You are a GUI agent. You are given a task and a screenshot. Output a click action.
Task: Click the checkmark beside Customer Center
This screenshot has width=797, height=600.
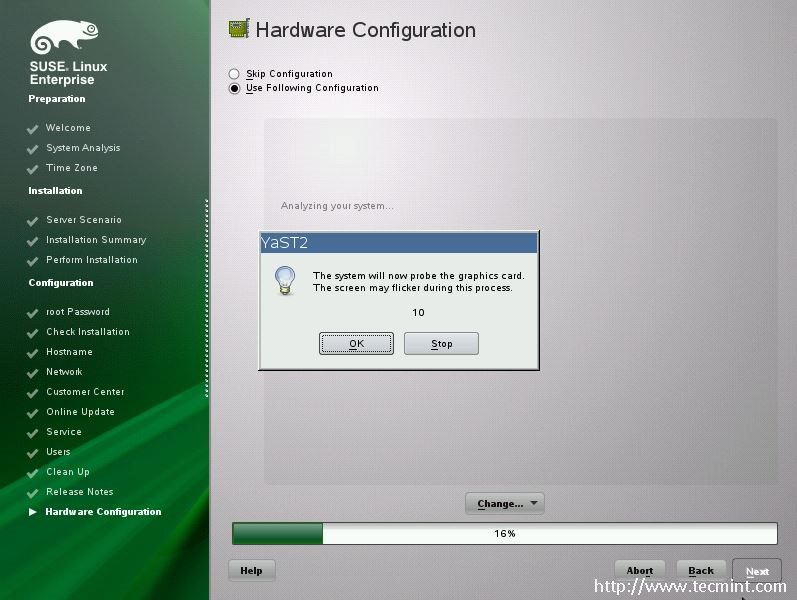[x=33, y=393]
